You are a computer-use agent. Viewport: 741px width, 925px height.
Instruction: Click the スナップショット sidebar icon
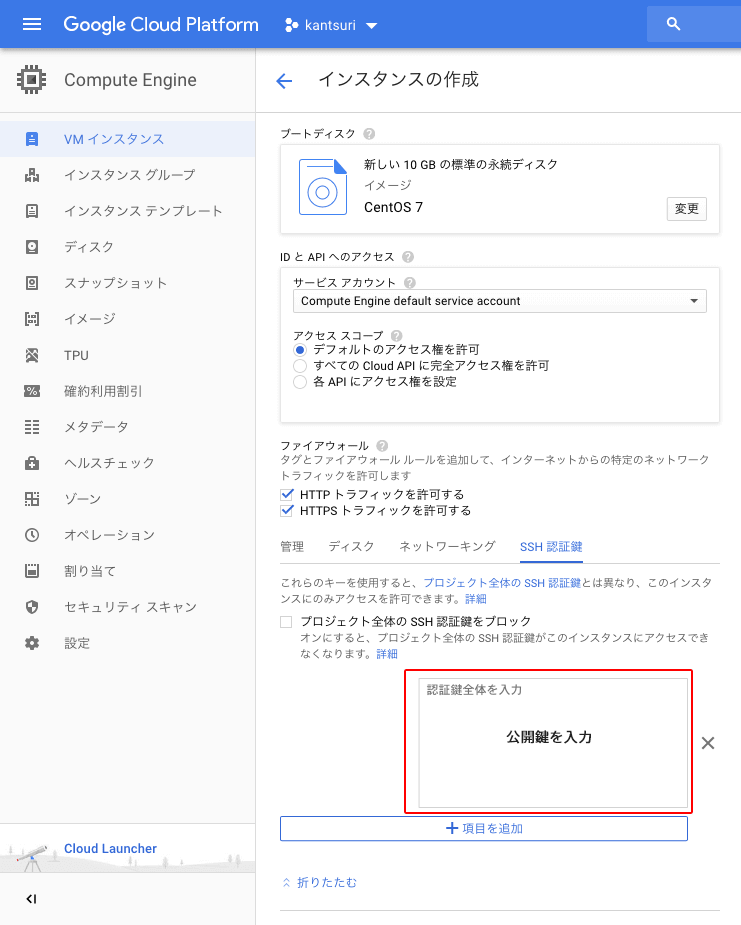point(32,283)
